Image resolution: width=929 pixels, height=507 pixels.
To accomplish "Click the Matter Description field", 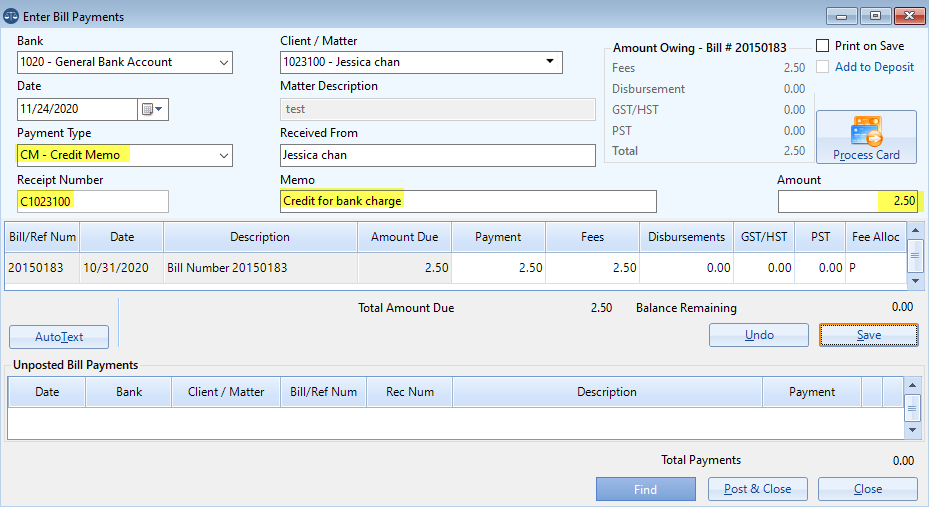I will [437, 109].
